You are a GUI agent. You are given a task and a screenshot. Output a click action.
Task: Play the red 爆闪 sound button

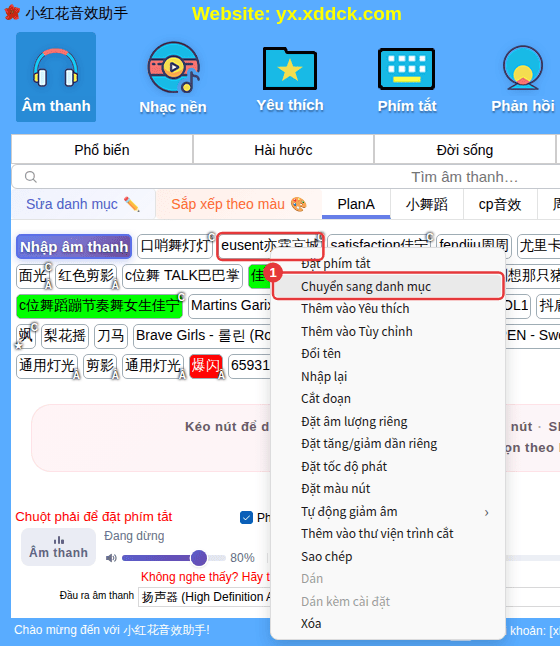click(206, 366)
